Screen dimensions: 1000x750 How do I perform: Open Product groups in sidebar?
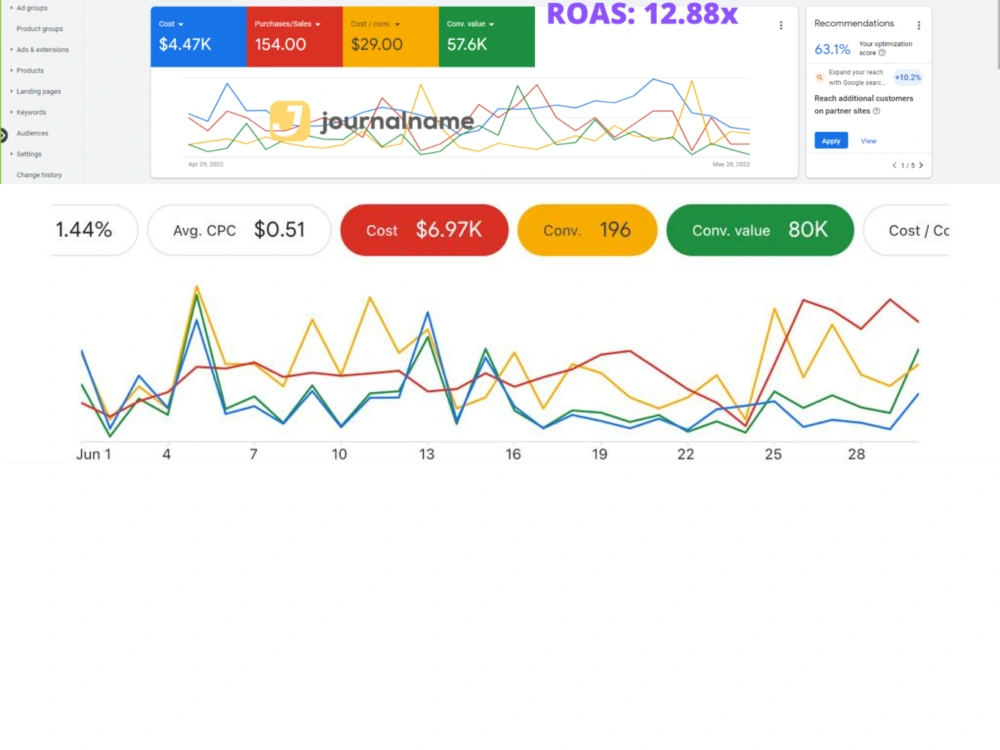click(40, 29)
